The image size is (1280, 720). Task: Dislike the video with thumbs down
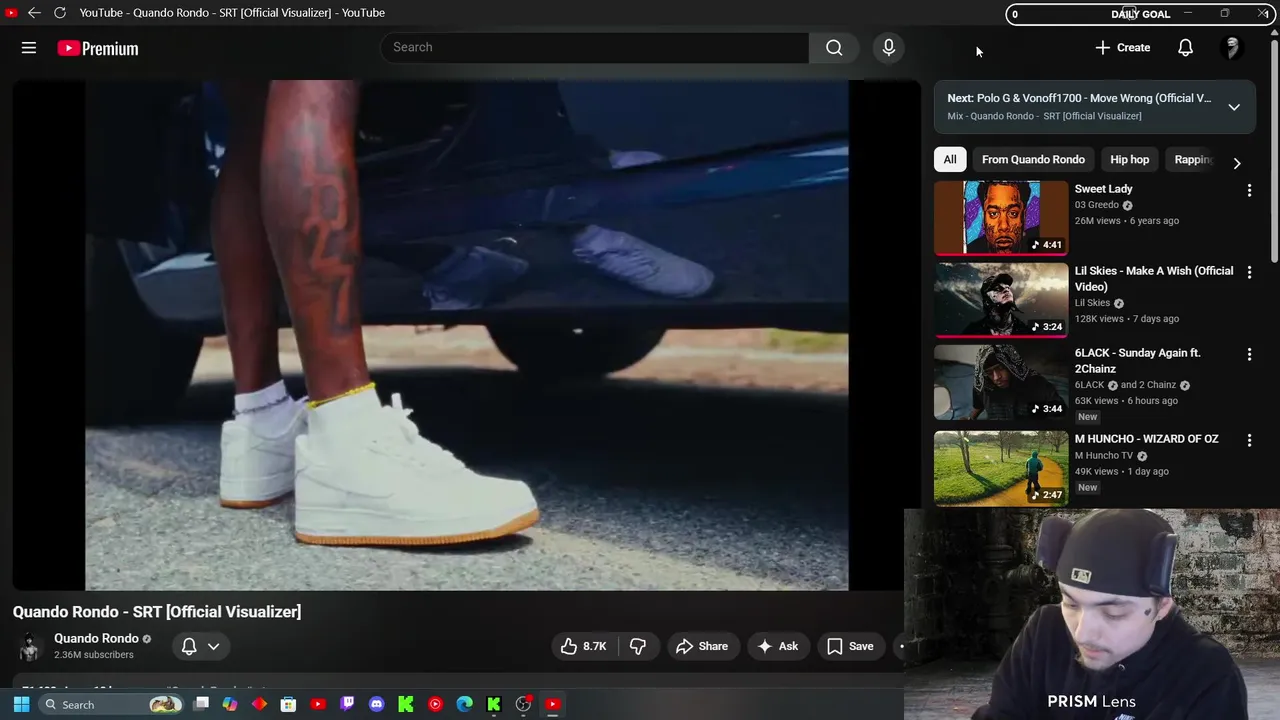click(x=637, y=646)
